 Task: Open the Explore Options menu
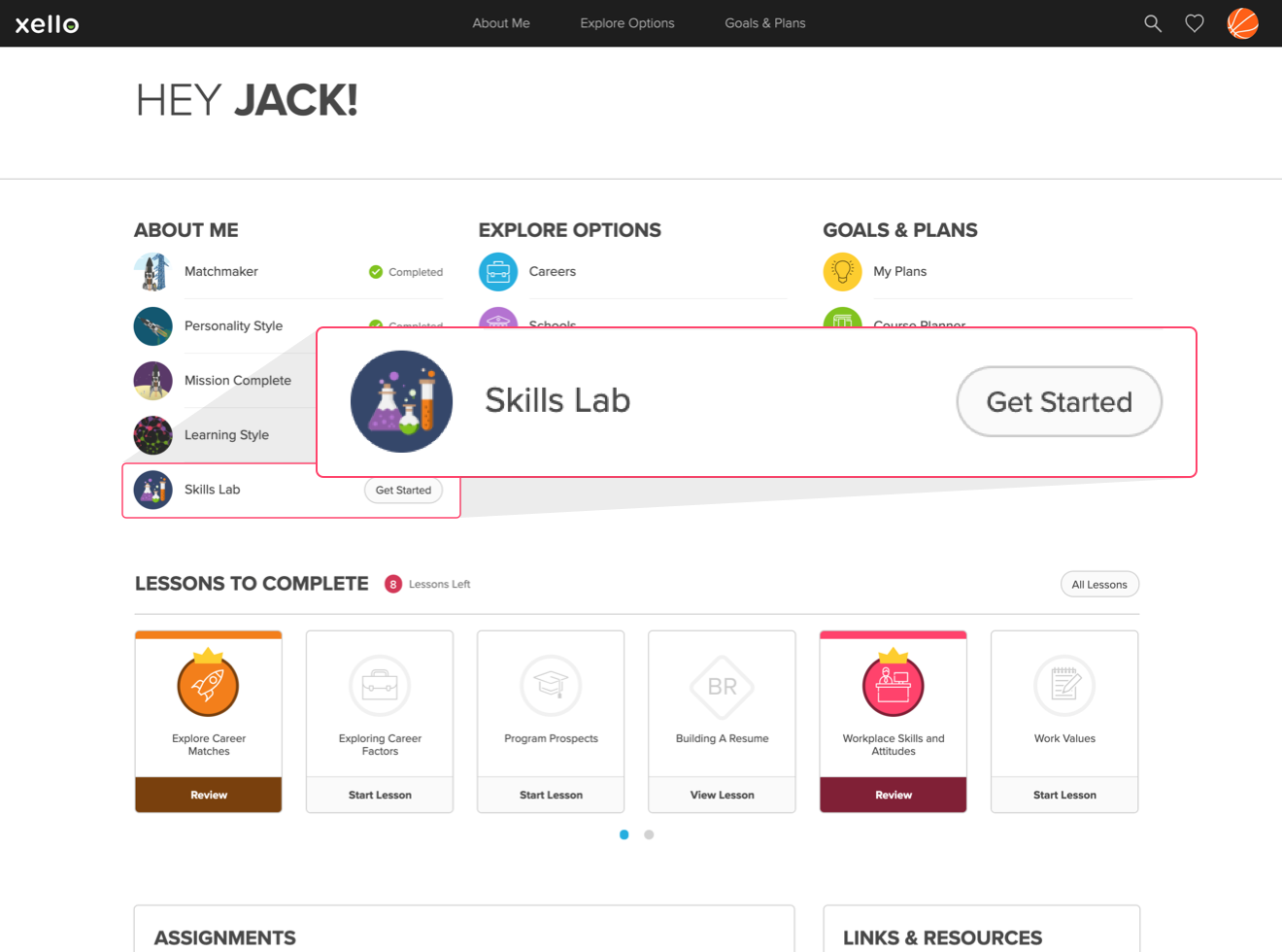pyautogui.click(x=627, y=23)
